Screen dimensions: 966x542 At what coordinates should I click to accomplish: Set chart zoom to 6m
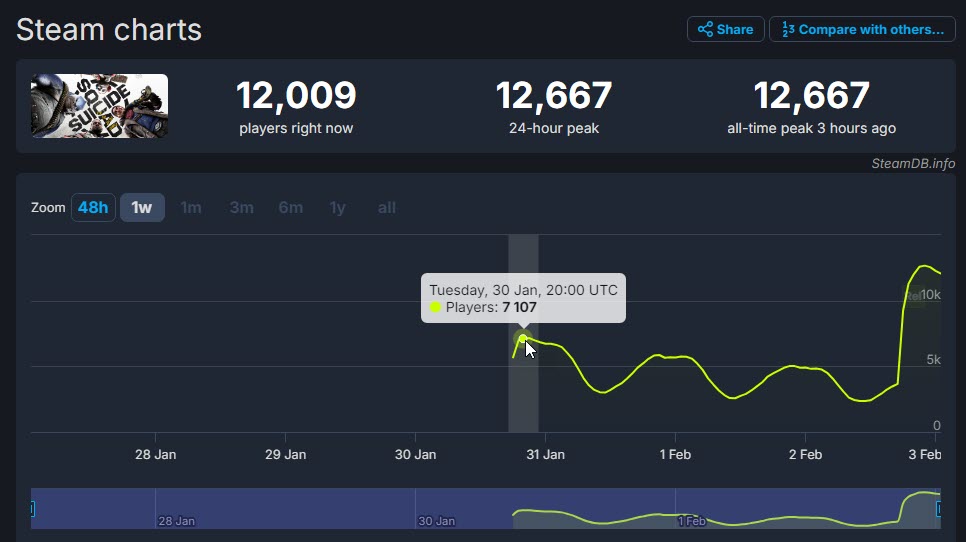pyautogui.click(x=290, y=207)
